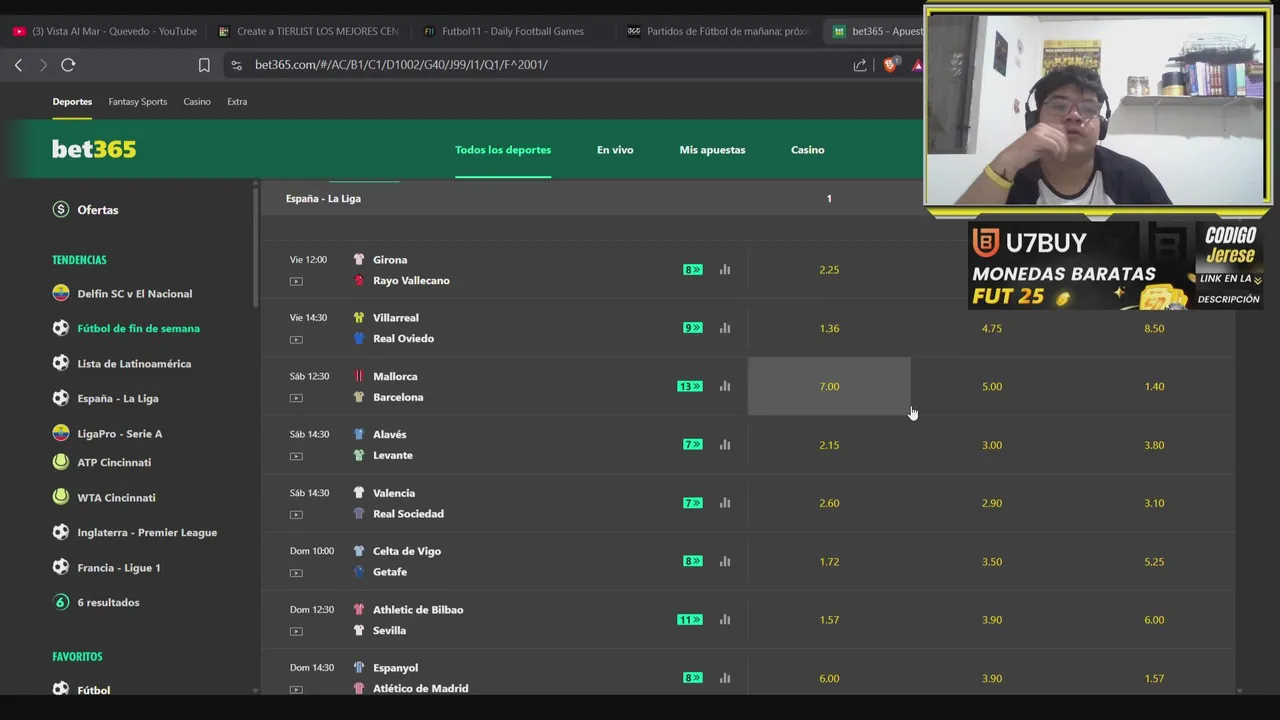The width and height of the screenshot is (1280, 720).
Task: Select Real Sociedad win odds 3.10
Action: [1154, 503]
